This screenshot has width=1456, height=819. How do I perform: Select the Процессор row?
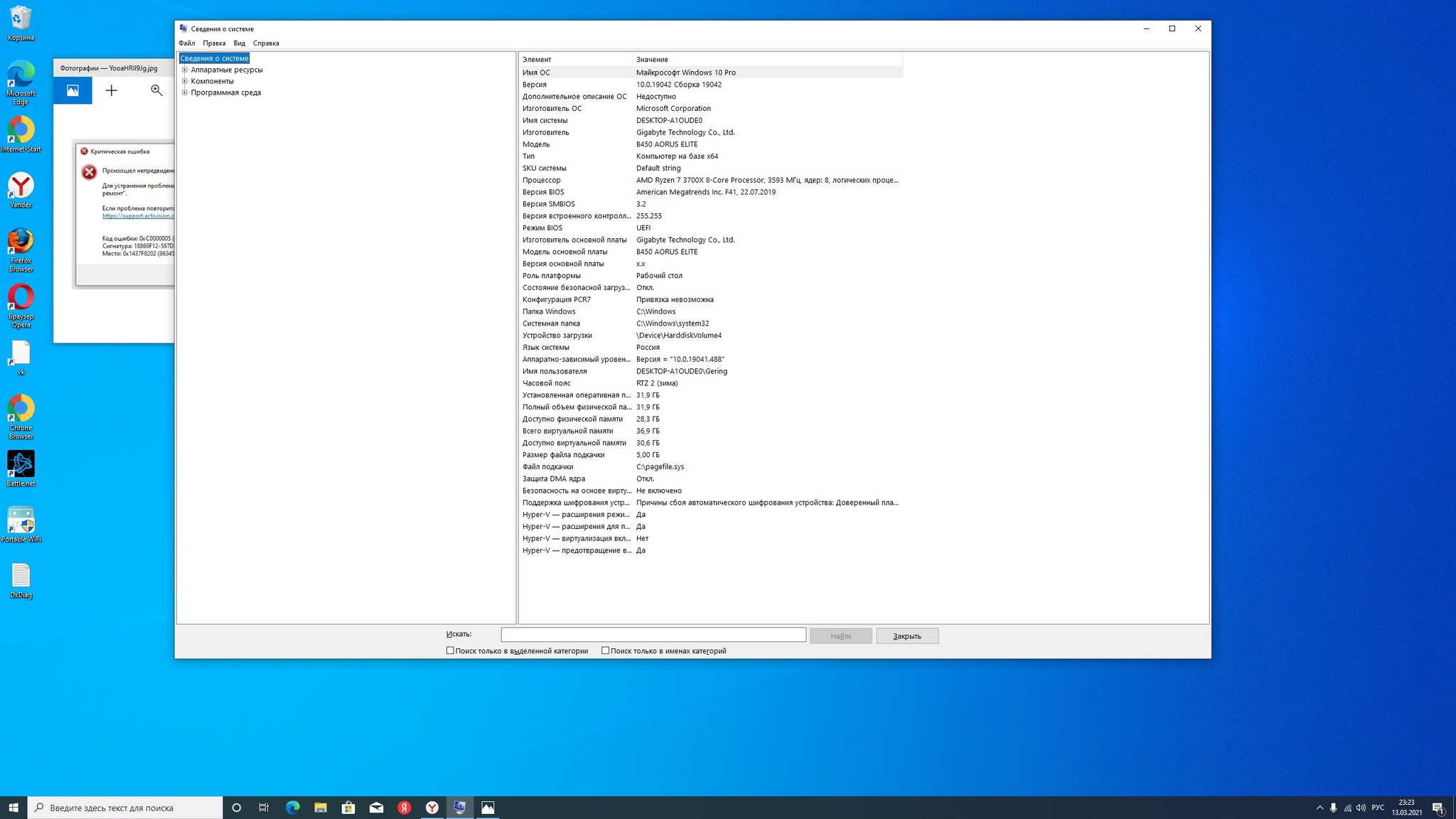[x=711, y=181]
